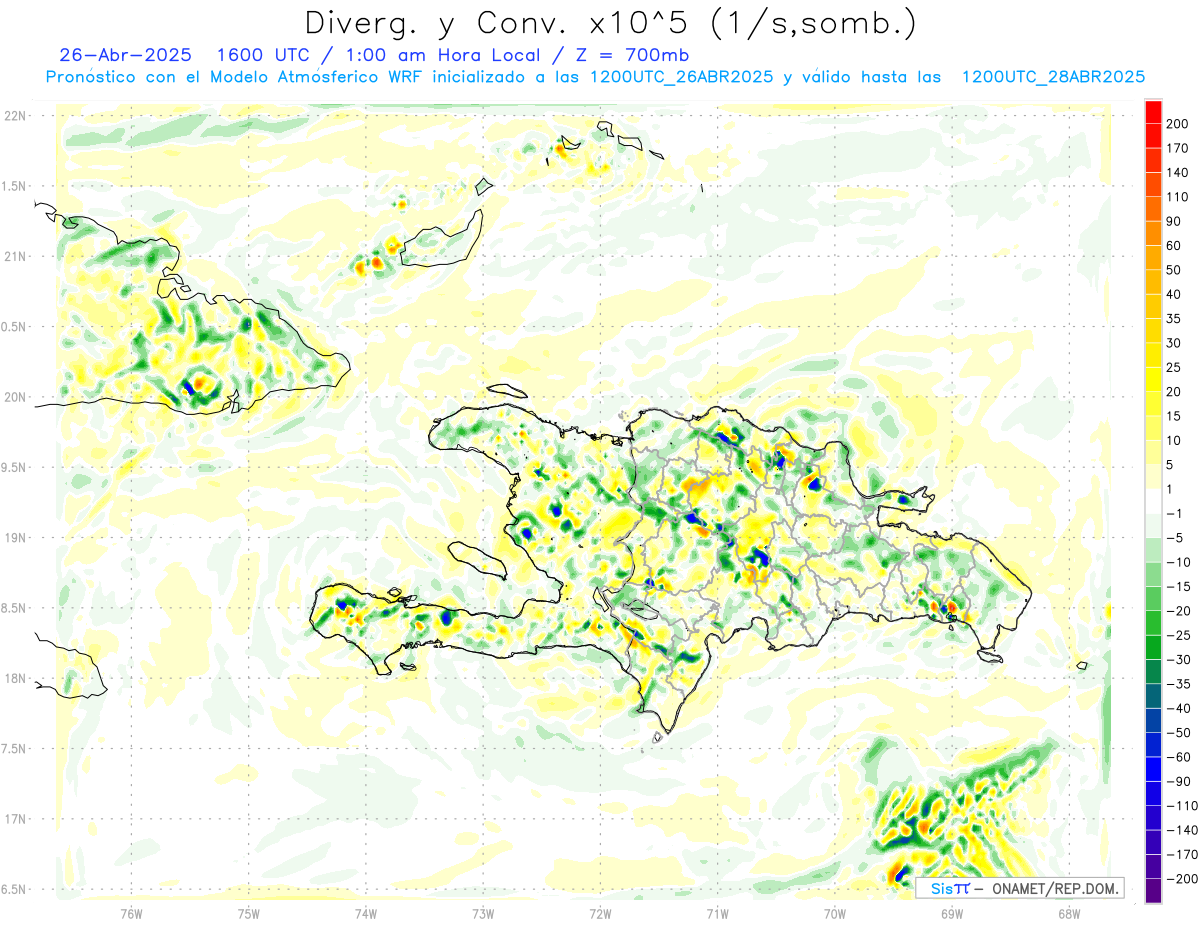Click the "71W" longitude label
The image size is (1200, 927).
point(717,913)
